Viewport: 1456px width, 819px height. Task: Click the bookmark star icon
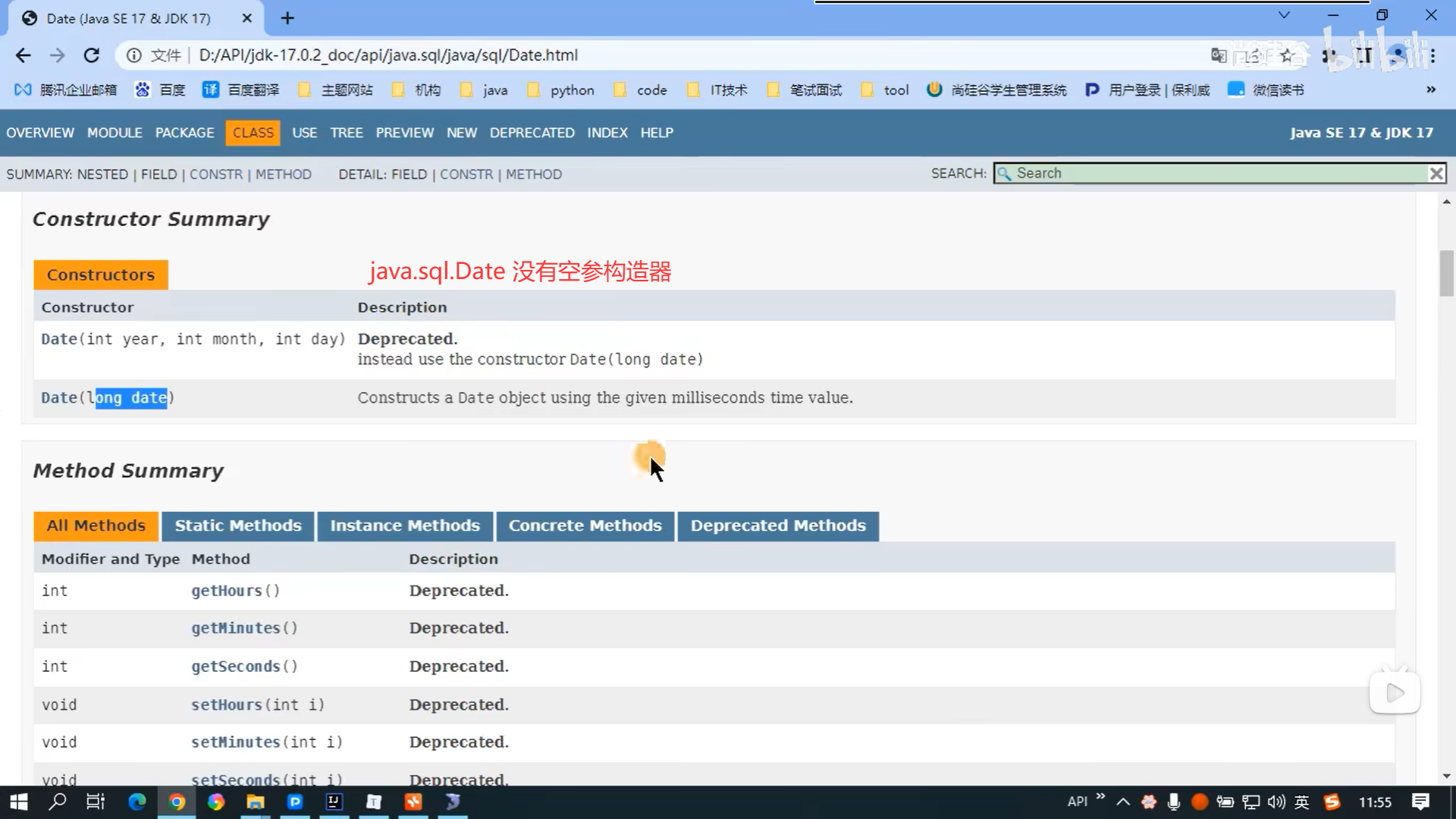(x=1287, y=55)
